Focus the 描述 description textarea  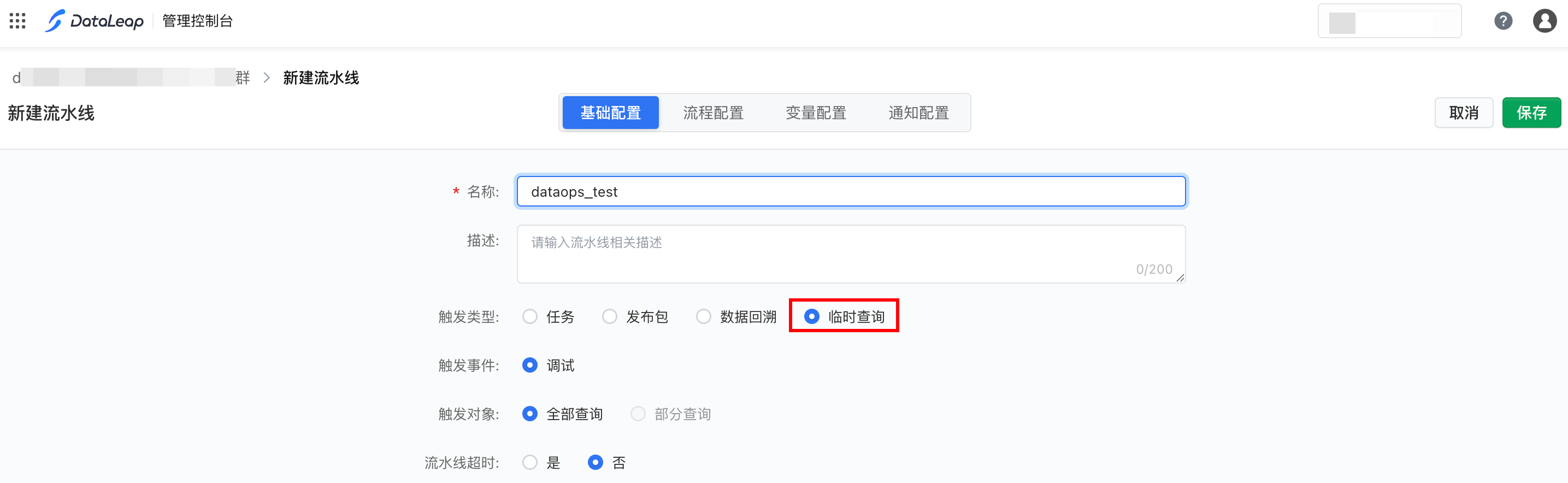click(850, 254)
